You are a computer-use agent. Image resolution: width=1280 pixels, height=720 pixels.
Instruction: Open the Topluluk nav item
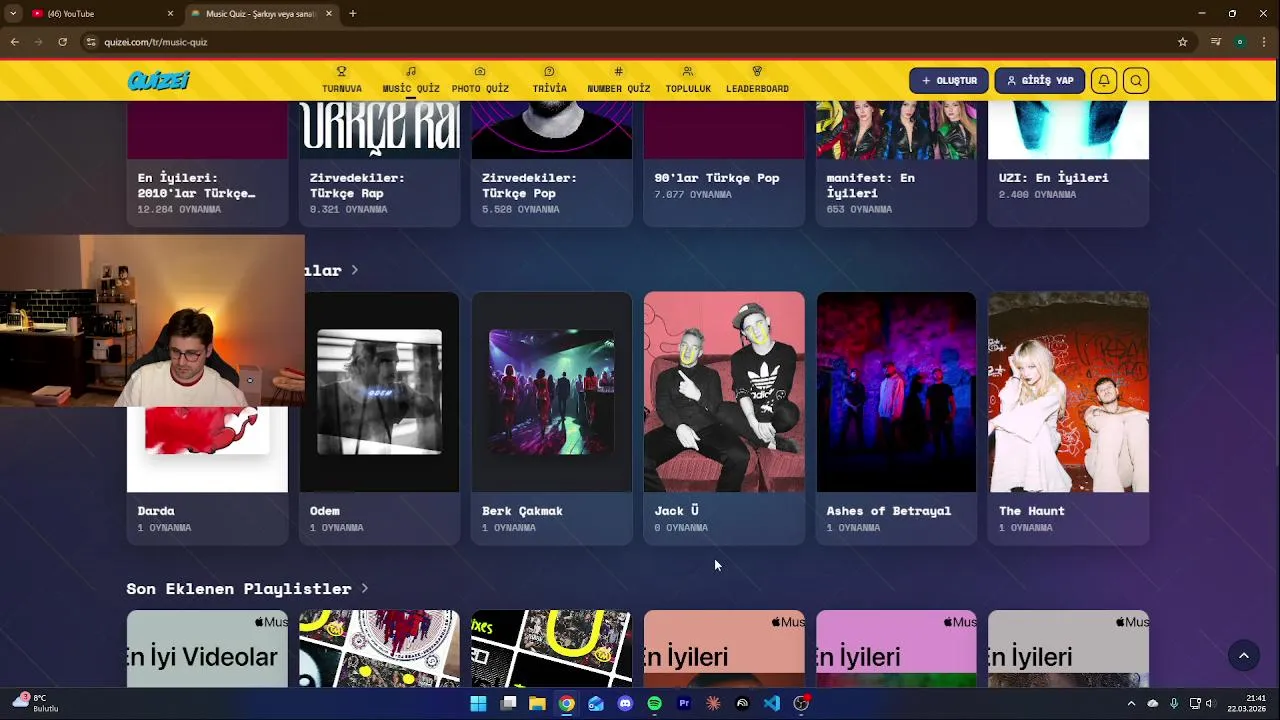[x=688, y=80]
